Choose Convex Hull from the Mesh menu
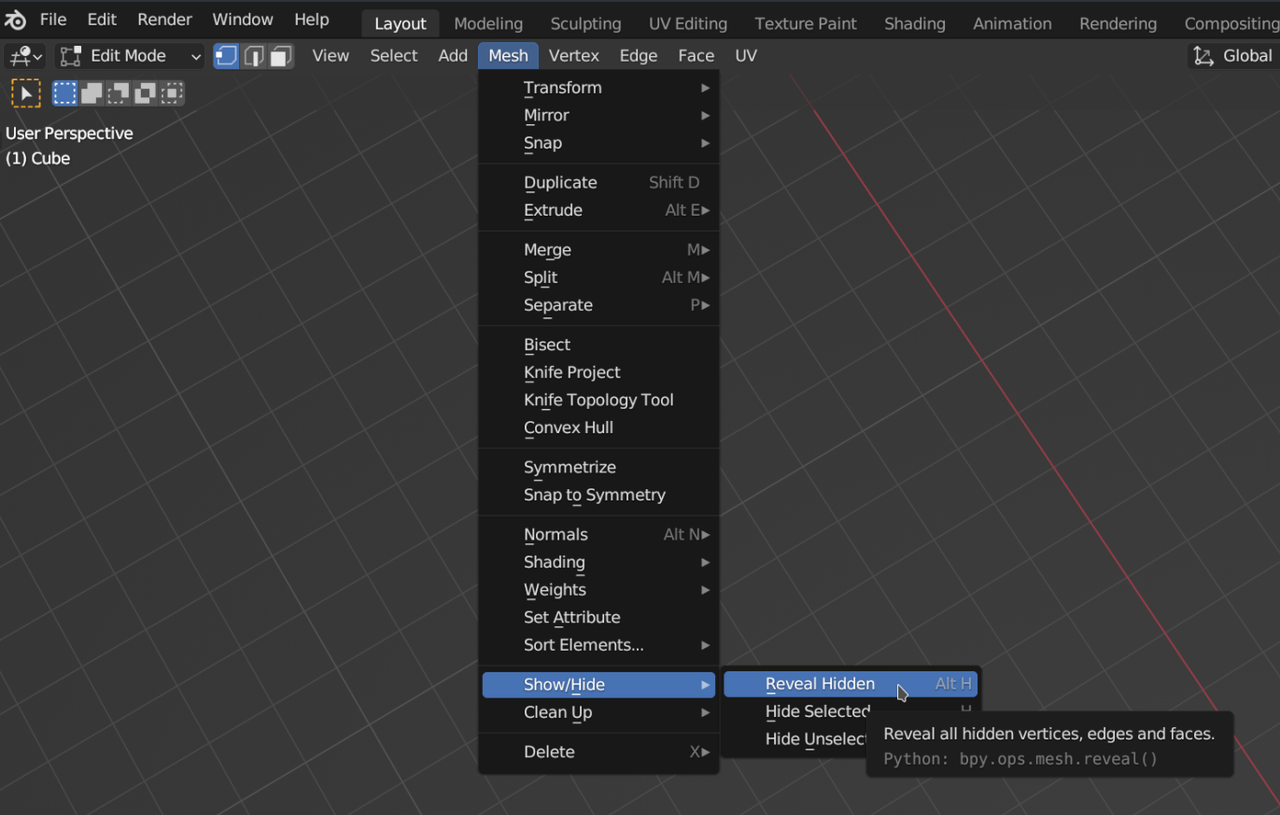The image size is (1280, 815). pos(599,428)
